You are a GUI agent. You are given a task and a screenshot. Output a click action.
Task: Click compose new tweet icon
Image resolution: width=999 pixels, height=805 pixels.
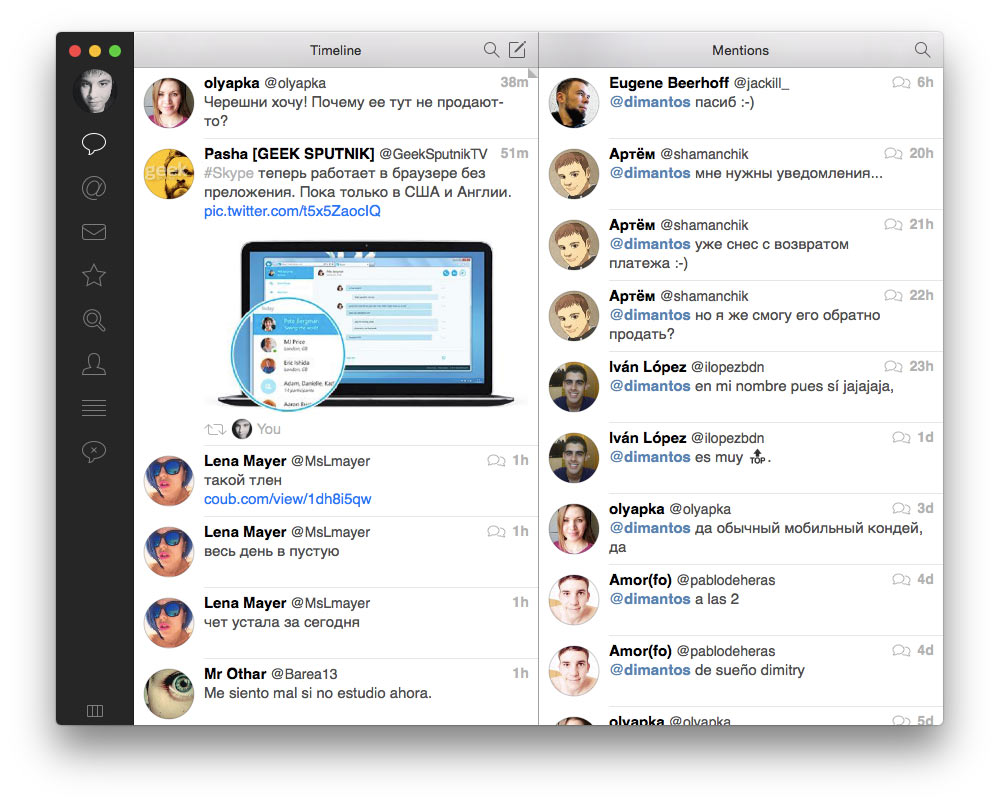[517, 50]
